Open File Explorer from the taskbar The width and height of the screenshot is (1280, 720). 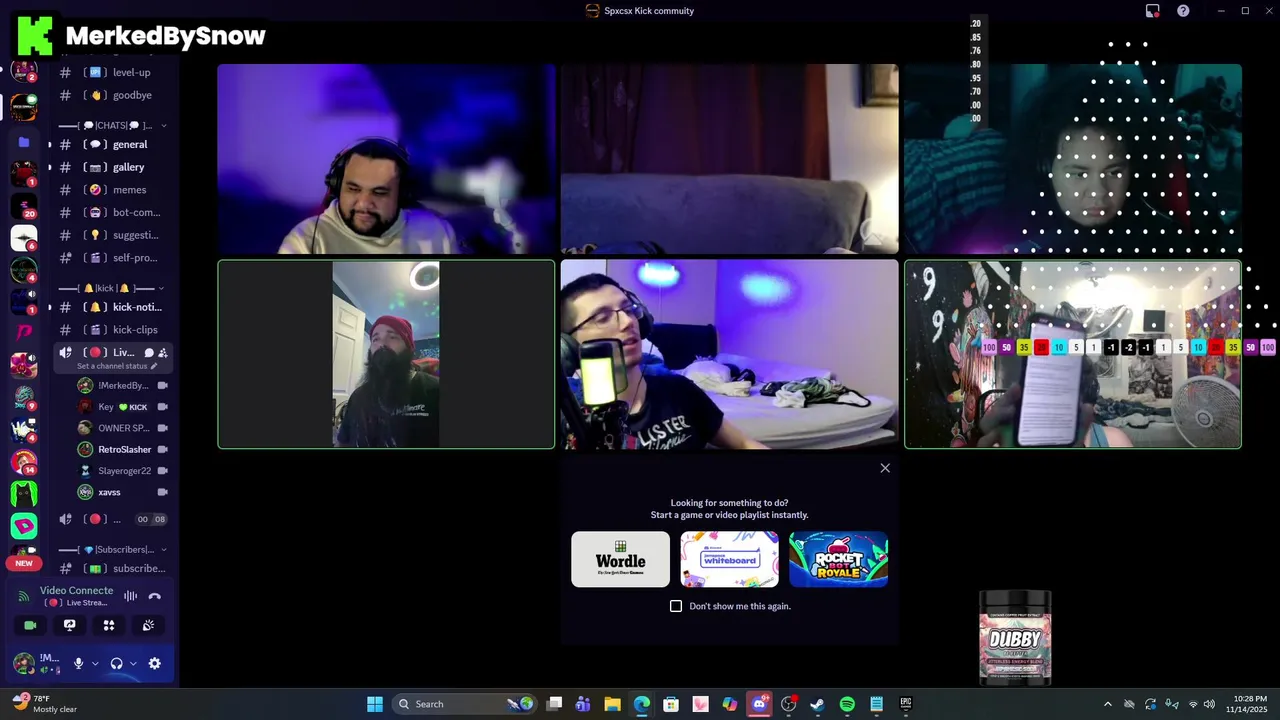tap(612, 704)
